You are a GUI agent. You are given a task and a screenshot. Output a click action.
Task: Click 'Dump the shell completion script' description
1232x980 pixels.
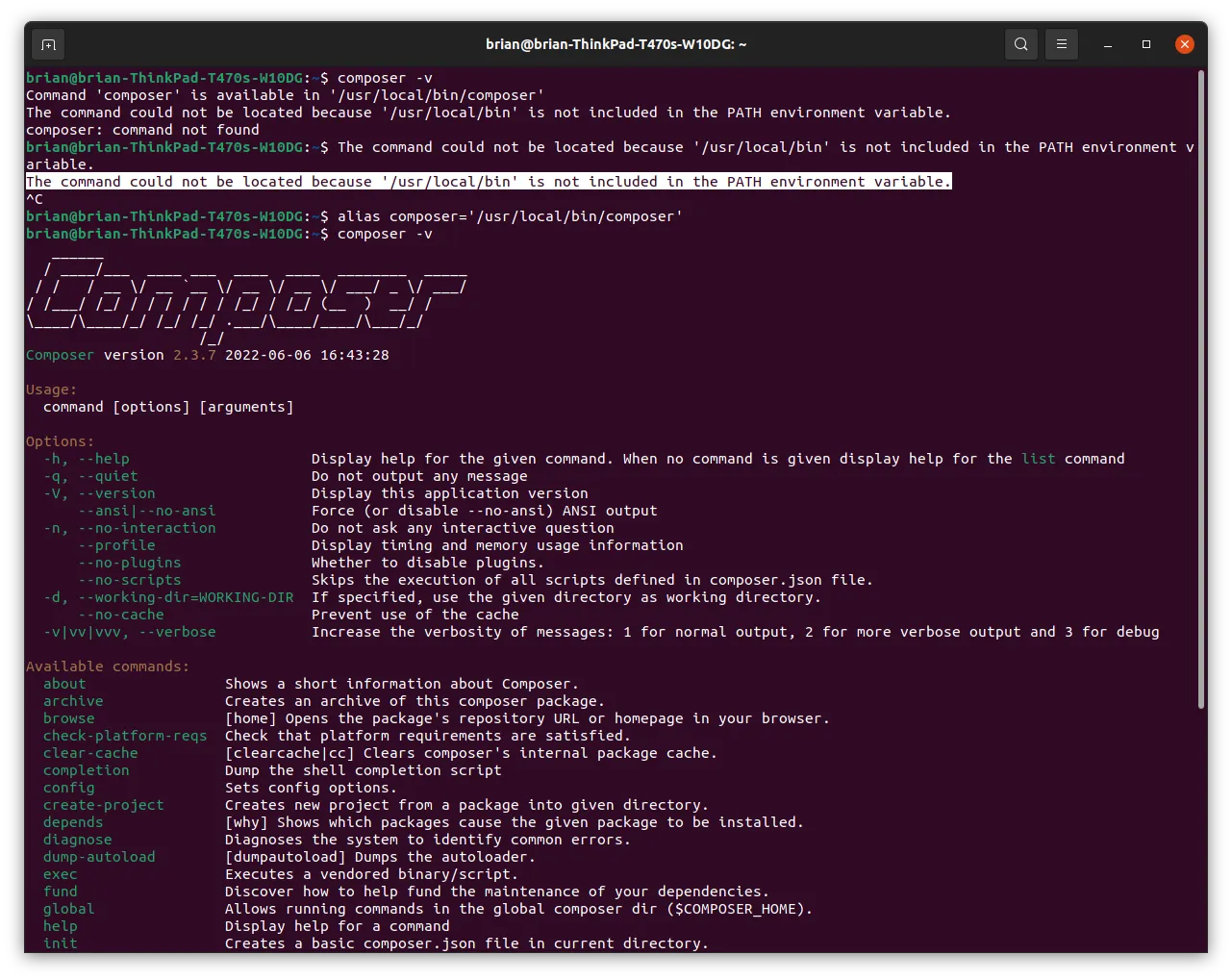click(x=364, y=770)
